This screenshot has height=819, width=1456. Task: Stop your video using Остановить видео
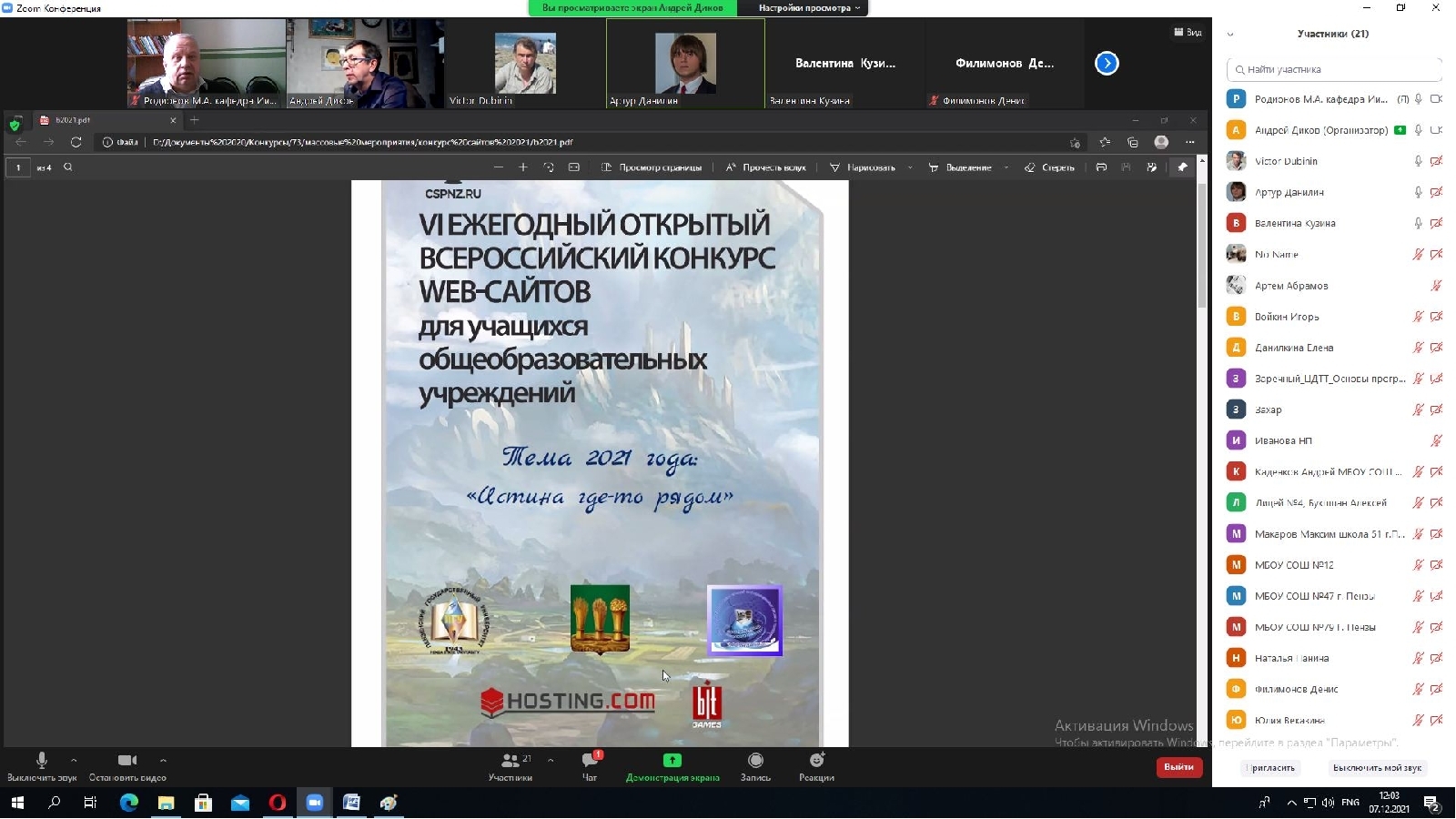[x=127, y=766]
